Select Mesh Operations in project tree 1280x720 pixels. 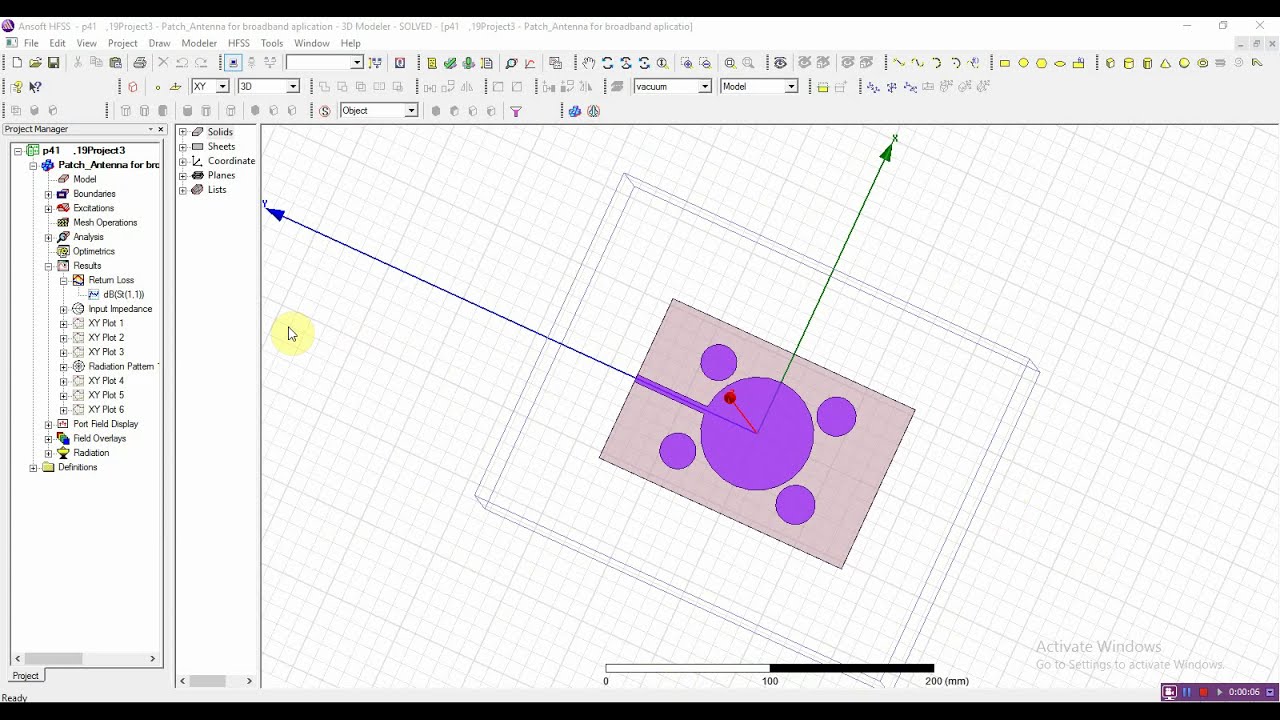point(105,223)
